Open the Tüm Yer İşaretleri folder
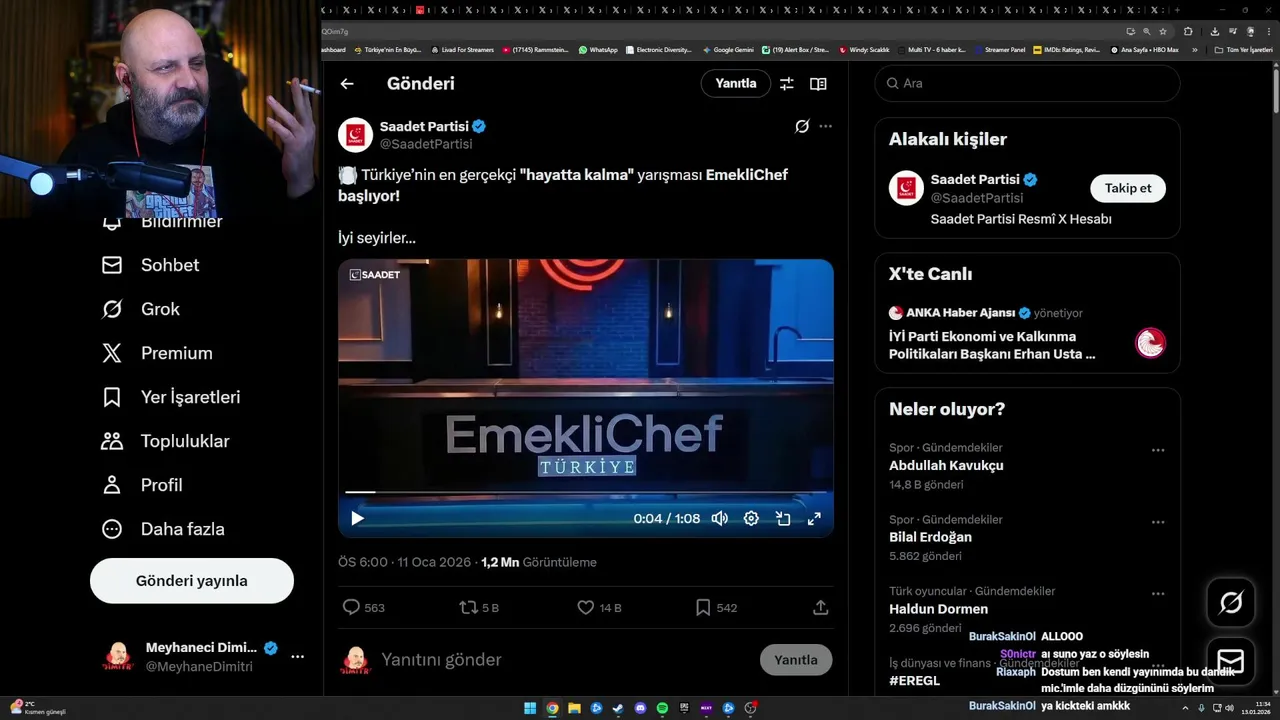 [x=1244, y=49]
